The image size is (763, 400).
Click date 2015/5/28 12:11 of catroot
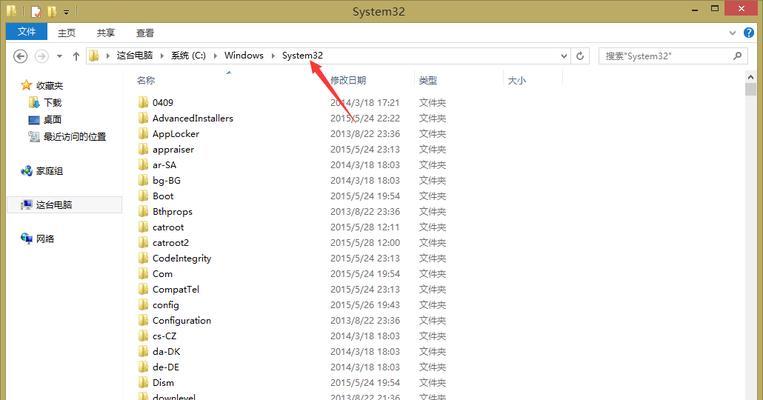pyautogui.click(x=365, y=227)
